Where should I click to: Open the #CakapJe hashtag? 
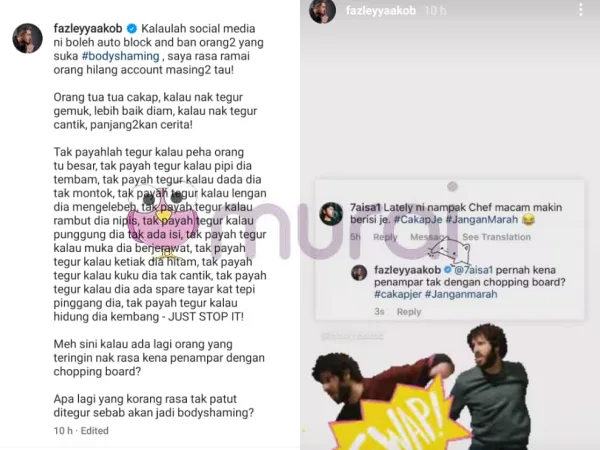tap(418, 220)
